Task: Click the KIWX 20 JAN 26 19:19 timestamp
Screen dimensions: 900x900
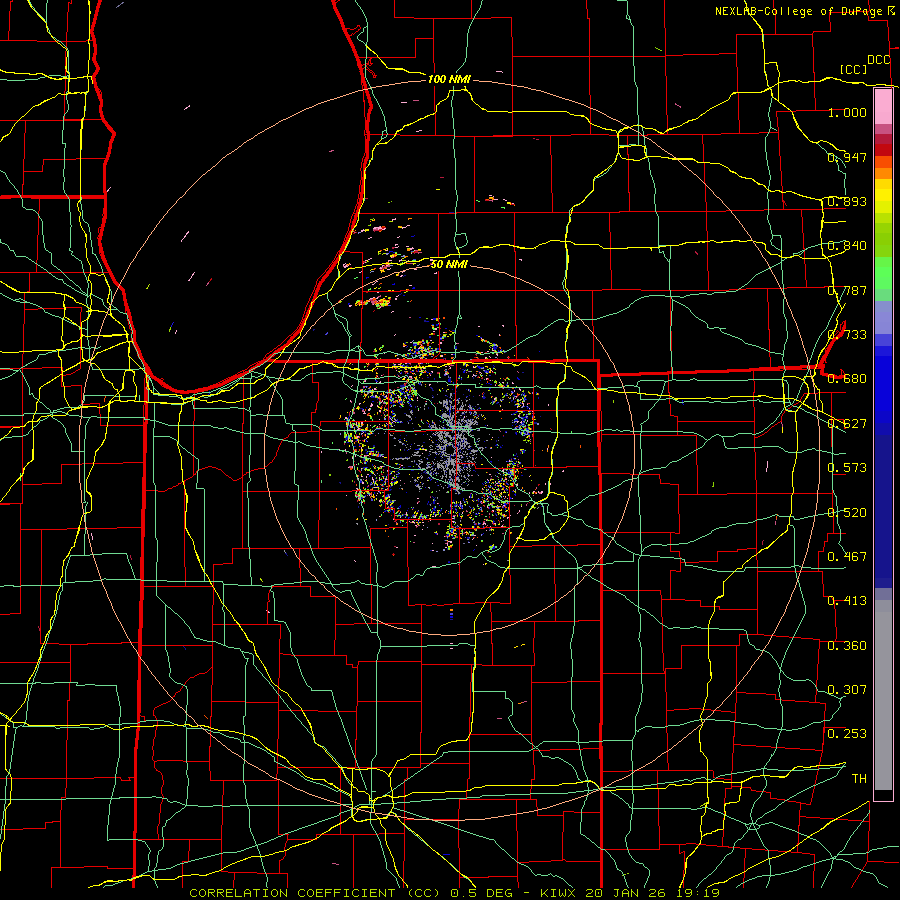Action: tap(630, 893)
